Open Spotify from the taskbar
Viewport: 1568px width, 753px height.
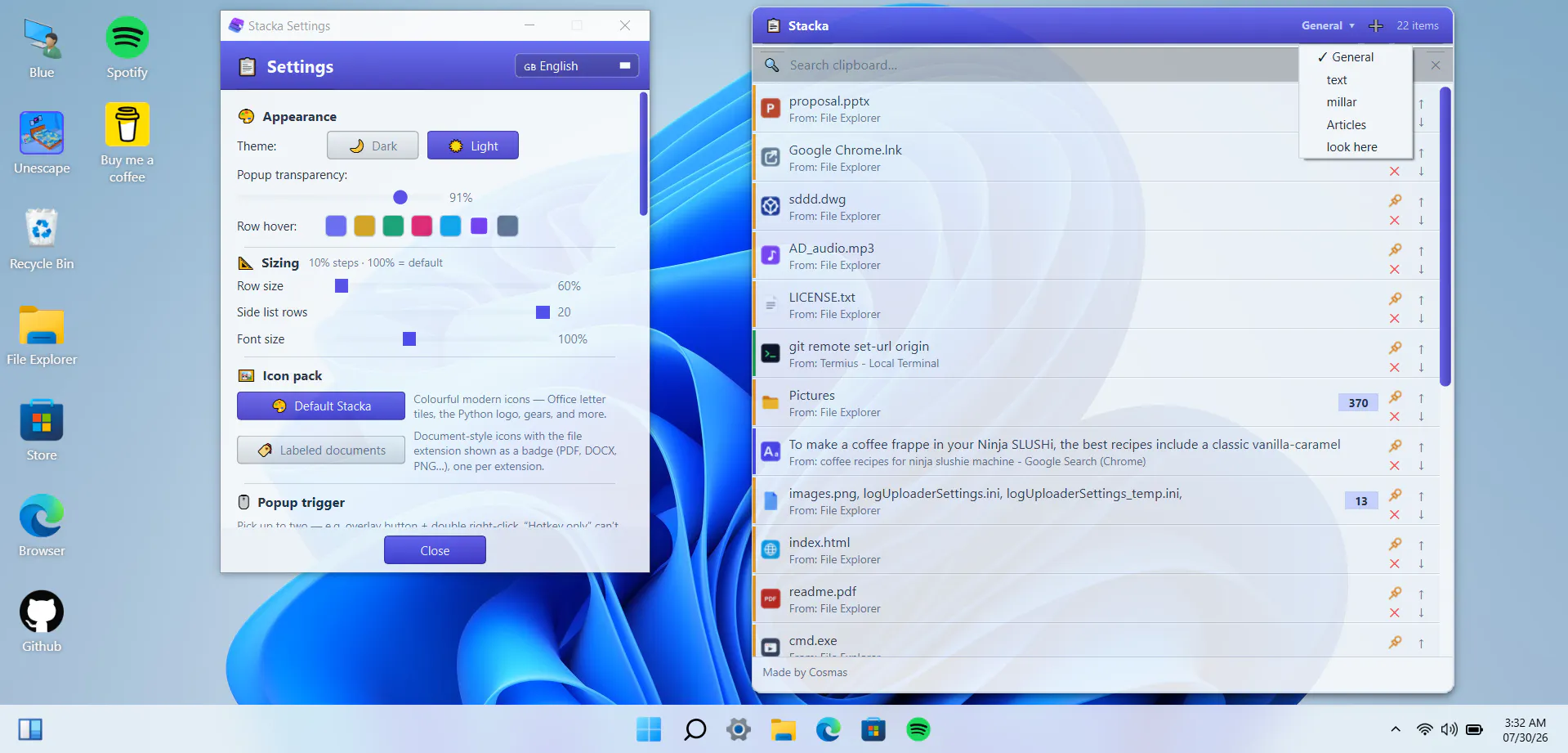point(918,729)
